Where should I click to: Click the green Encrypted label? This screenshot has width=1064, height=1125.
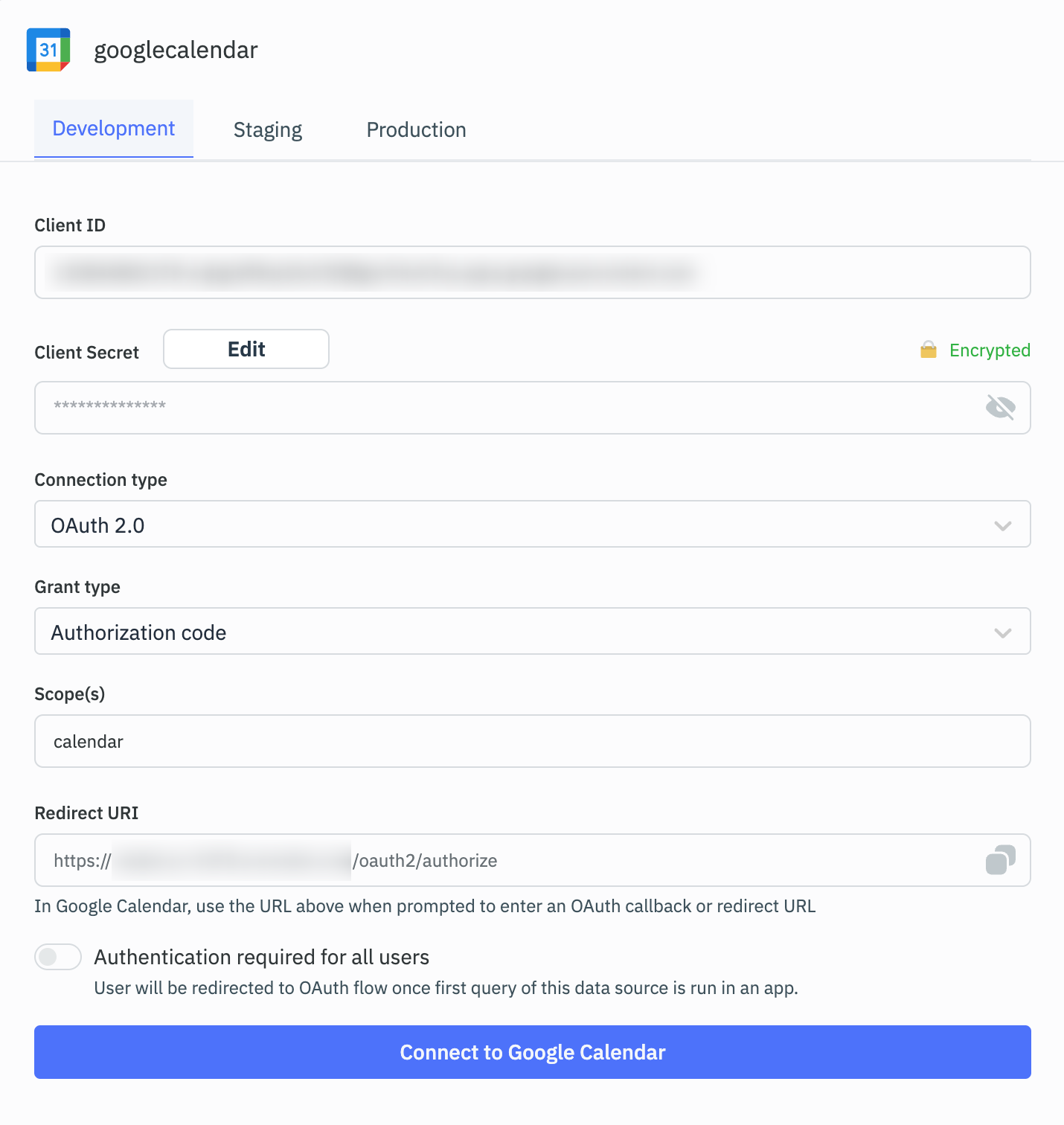990,350
